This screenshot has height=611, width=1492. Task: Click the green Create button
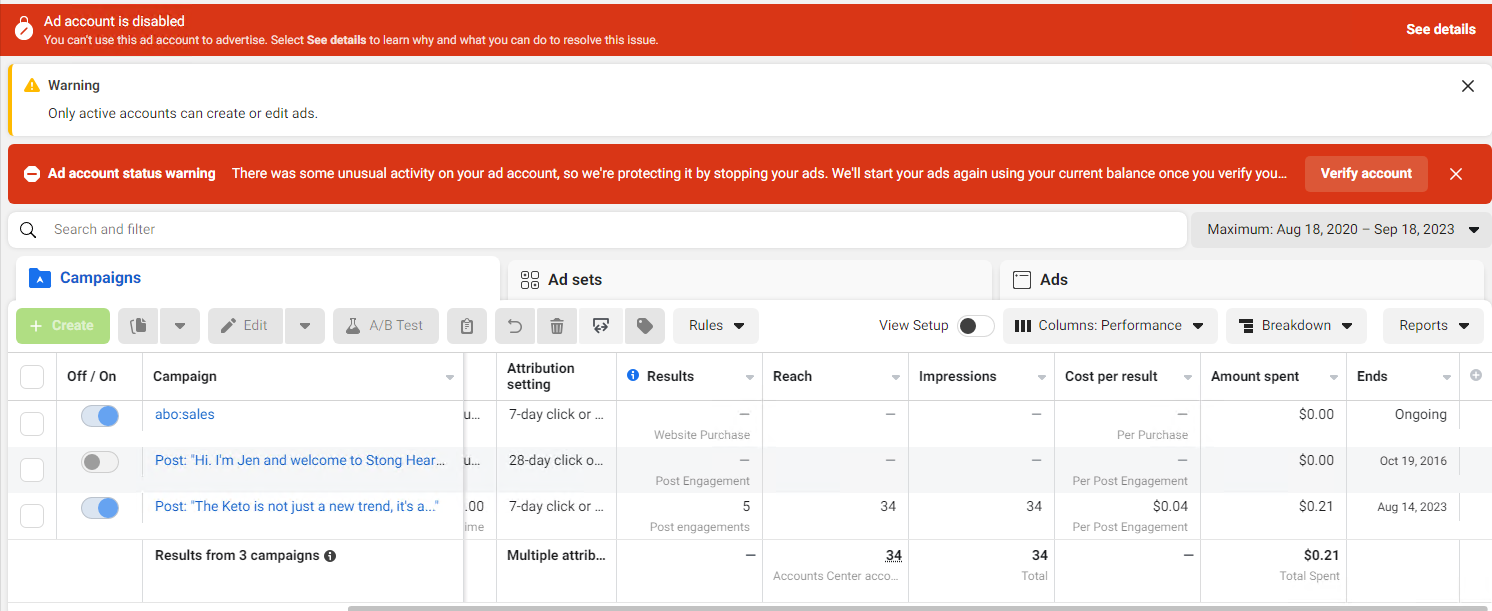pyautogui.click(x=62, y=325)
